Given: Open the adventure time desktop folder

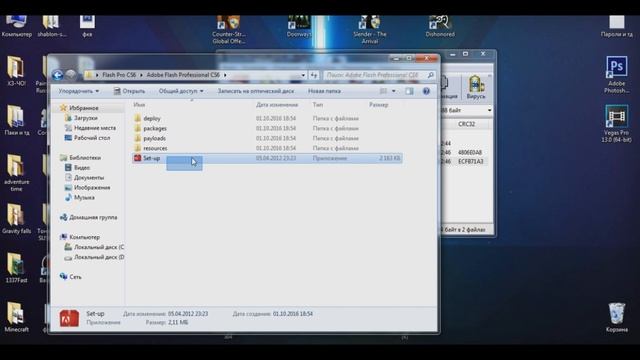Looking at the screenshot, I should coord(16,173).
